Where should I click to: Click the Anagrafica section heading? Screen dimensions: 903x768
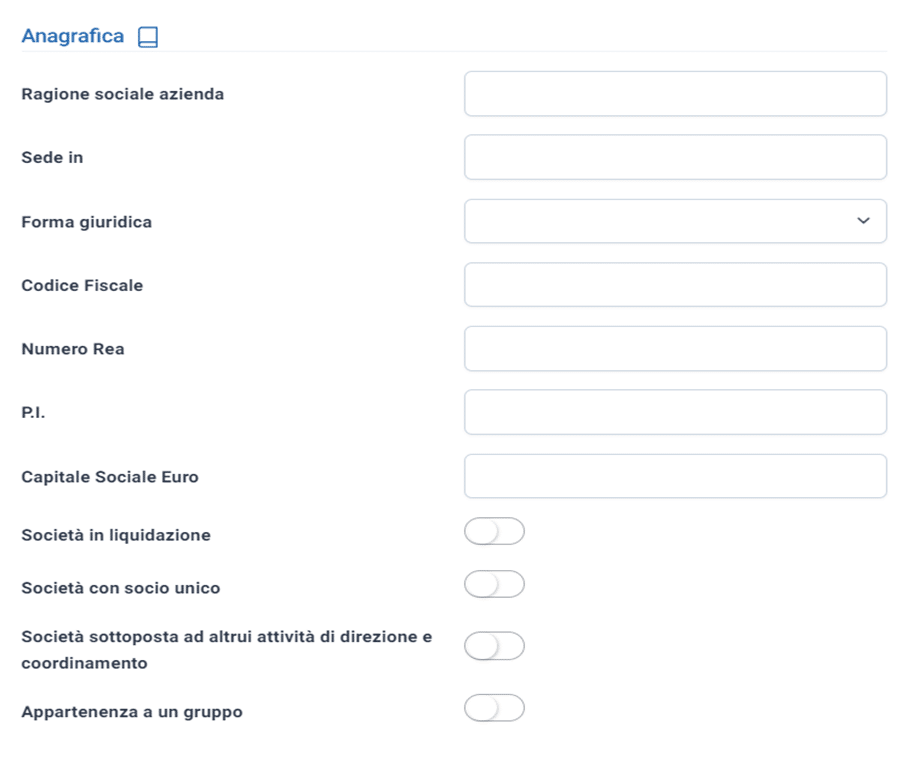[73, 36]
